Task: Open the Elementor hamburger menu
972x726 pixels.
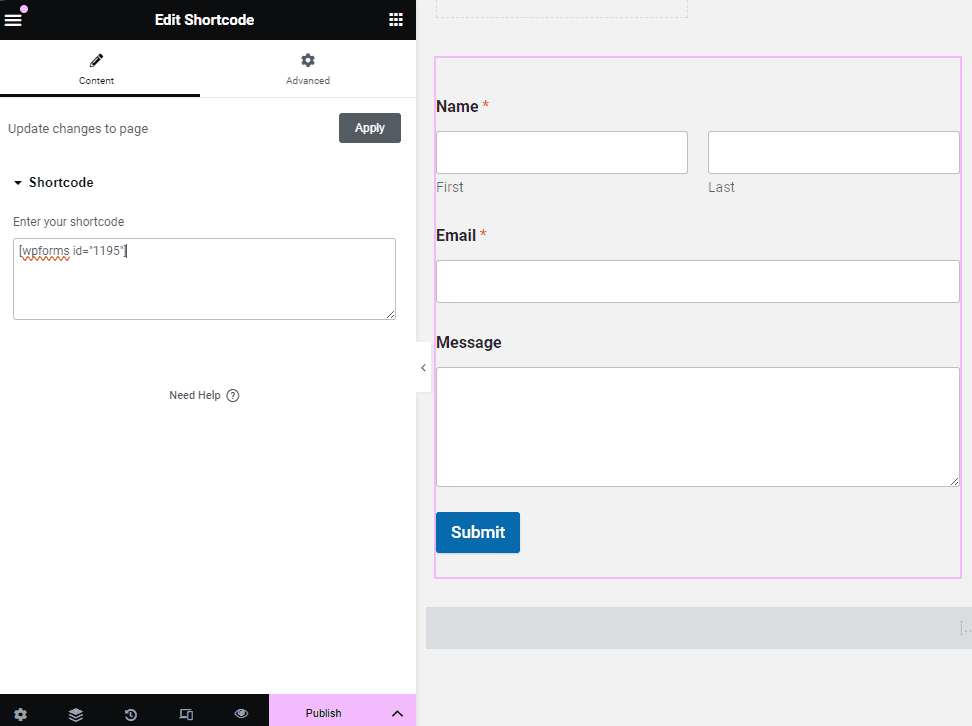Action: click(13, 20)
